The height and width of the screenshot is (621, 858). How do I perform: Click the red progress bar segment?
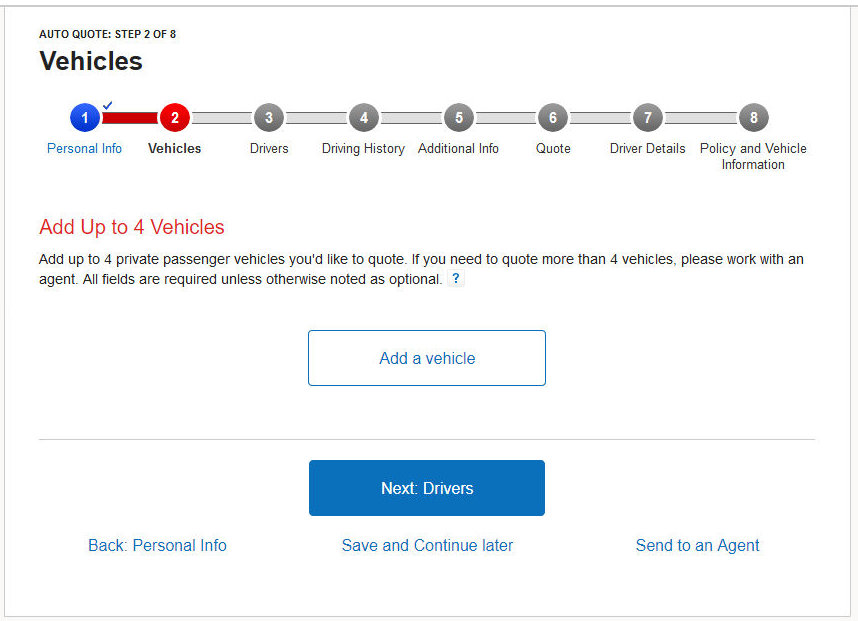pyautogui.click(x=130, y=118)
